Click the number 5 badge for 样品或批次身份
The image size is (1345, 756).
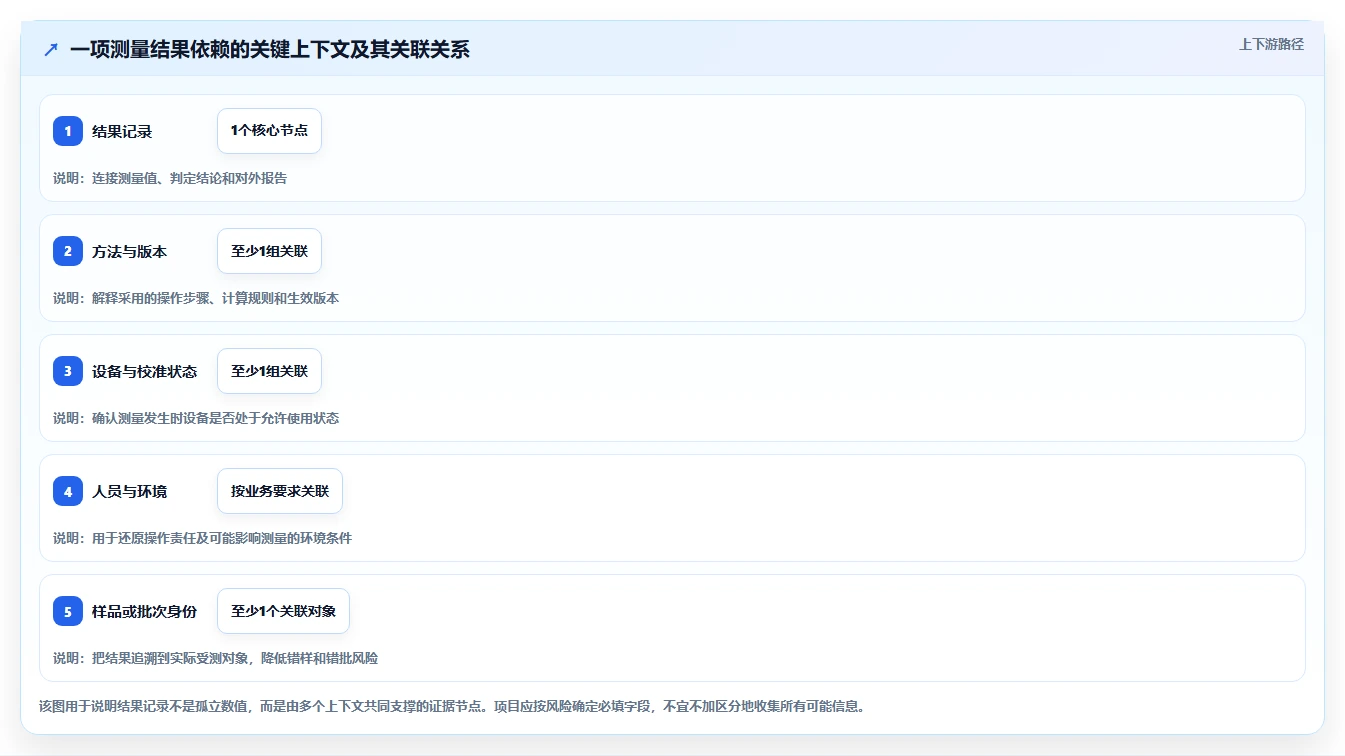pyautogui.click(x=68, y=611)
